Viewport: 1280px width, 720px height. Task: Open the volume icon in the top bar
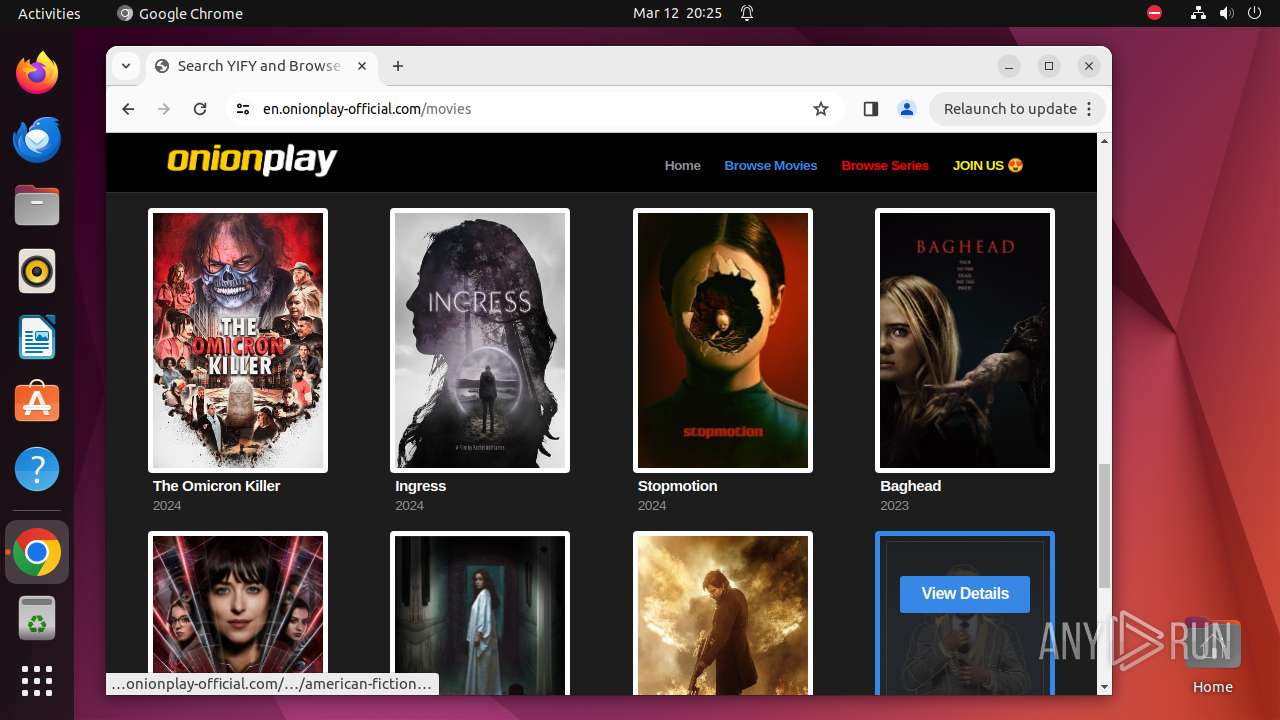click(1226, 13)
